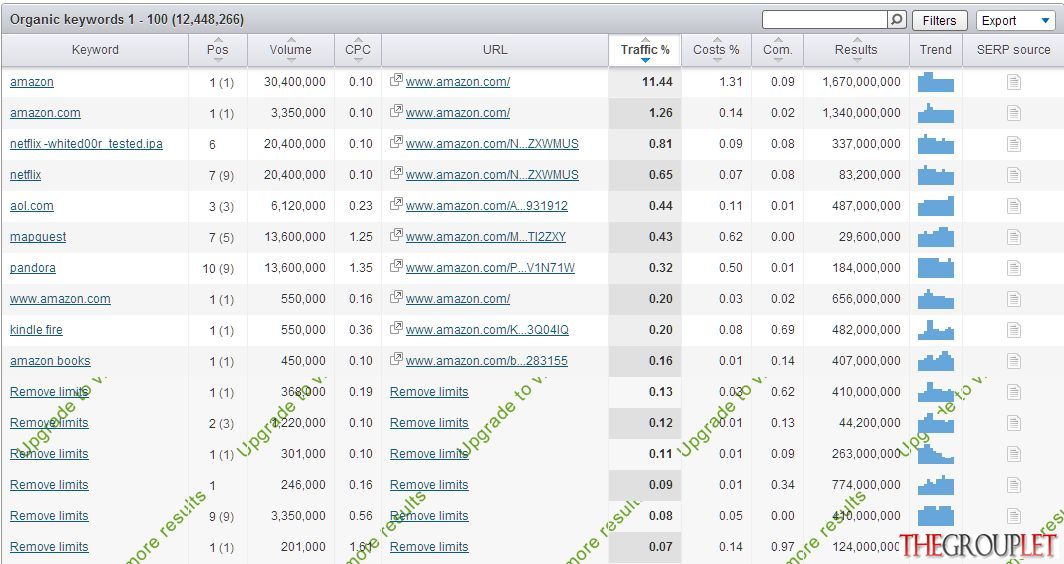Open URL www.amazon.com/P...V1N71W
The width and height of the screenshot is (1064, 564).
tap(490, 268)
